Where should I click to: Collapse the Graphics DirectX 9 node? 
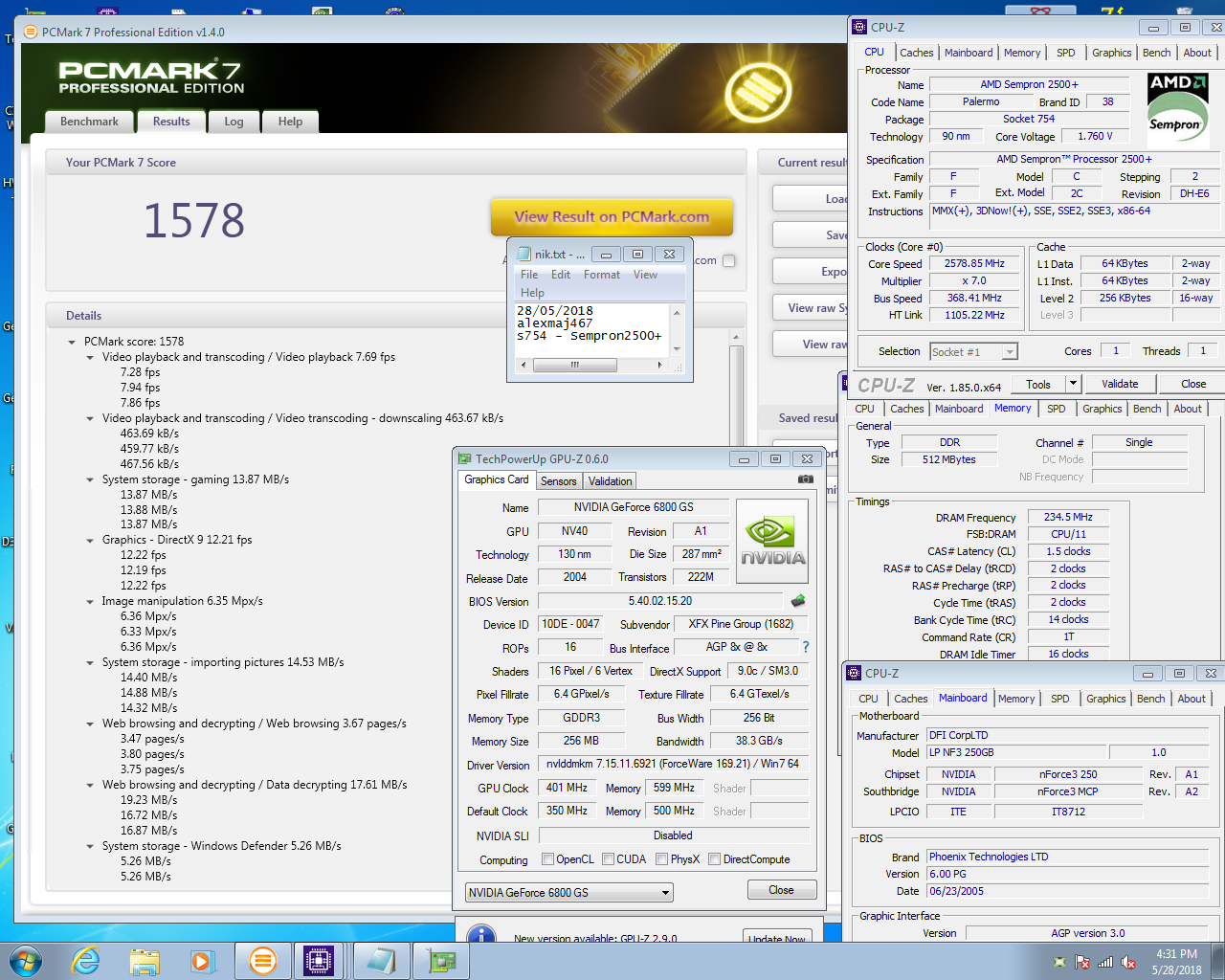pyautogui.click(x=90, y=540)
